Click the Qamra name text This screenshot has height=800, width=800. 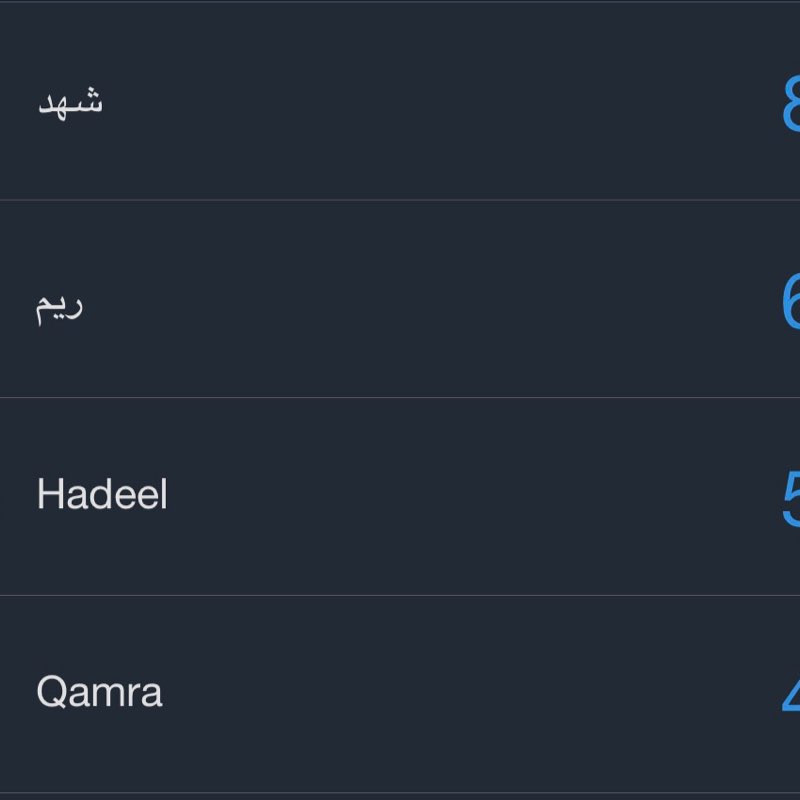[x=100, y=690]
